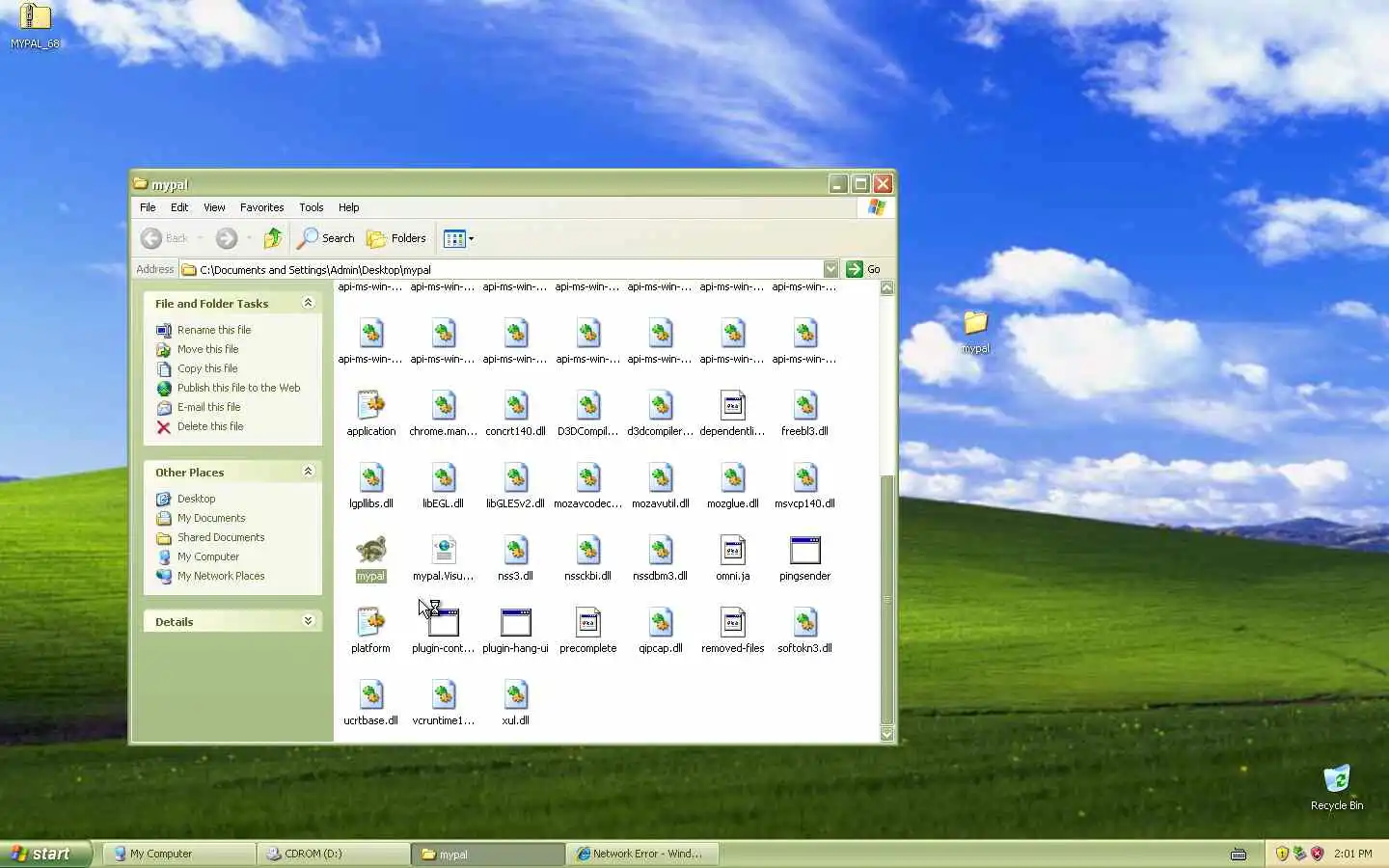The image size is (1389, 868).
Task: Open the View menu
Action: point(214,207)
